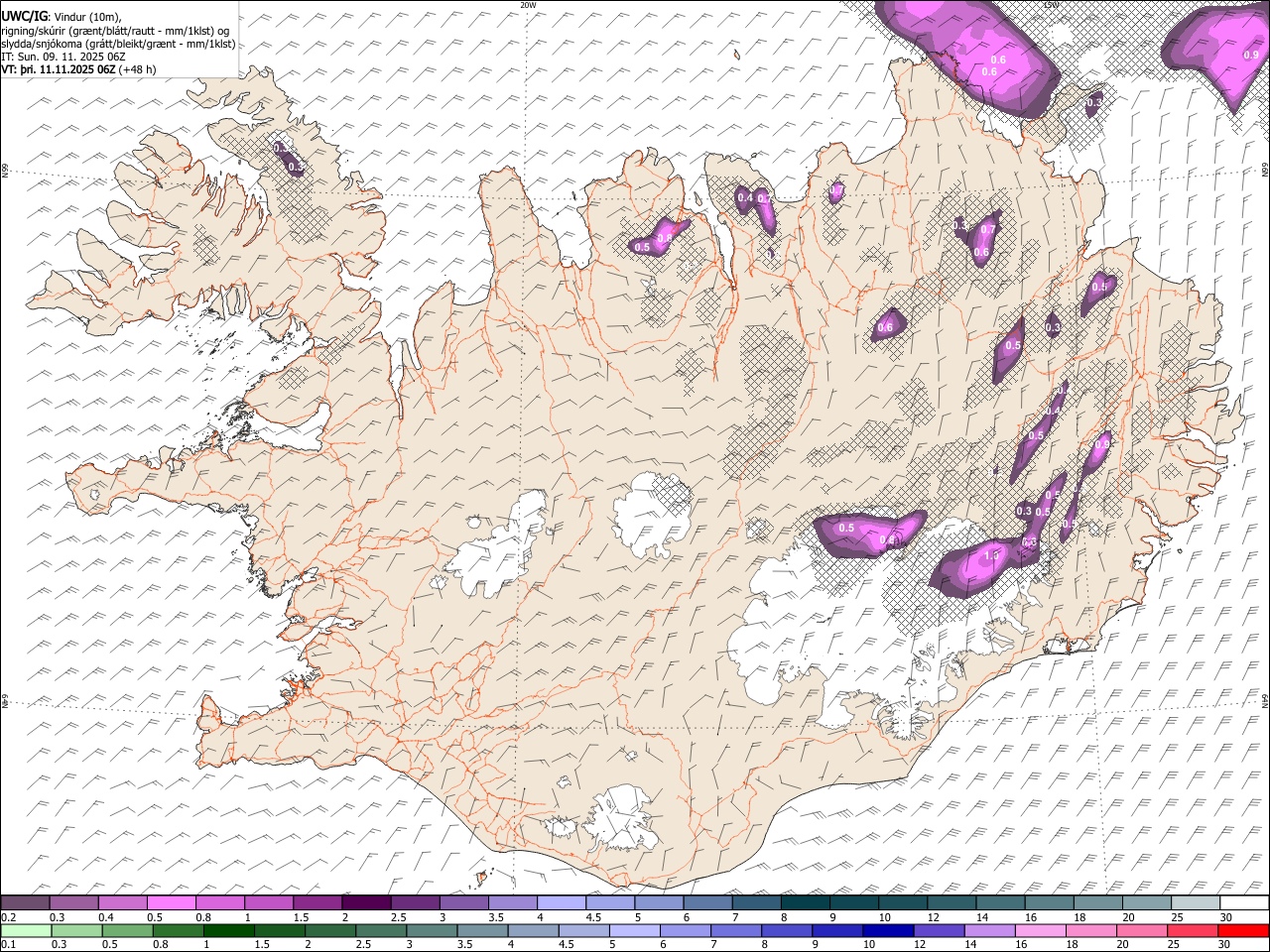The image size is (1270, 952).
Task: Select orchid 0.4 swatch, upper legend row
Action: [x=122, y=902]
